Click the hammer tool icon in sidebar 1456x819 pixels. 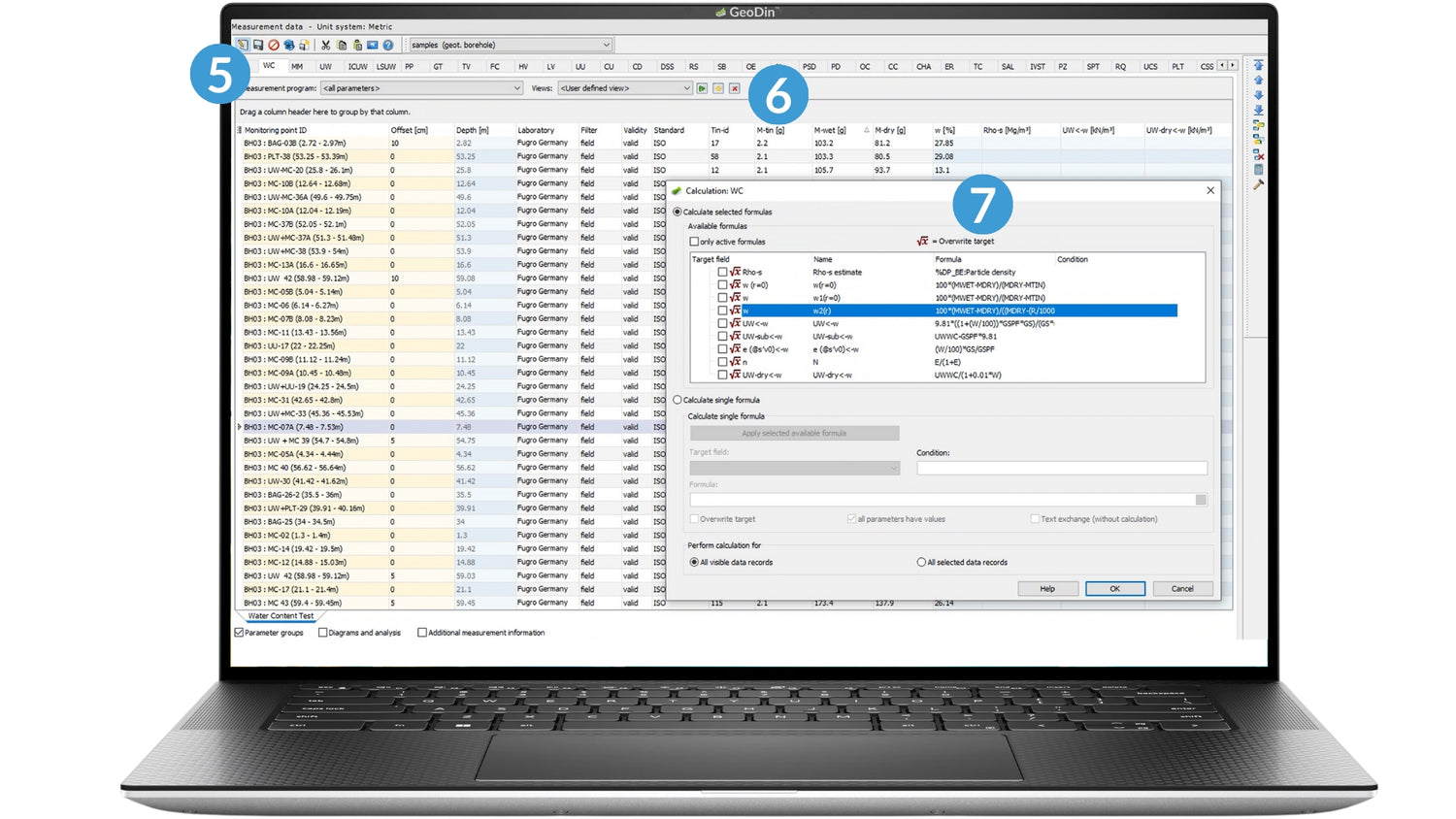coord(1258,184)
